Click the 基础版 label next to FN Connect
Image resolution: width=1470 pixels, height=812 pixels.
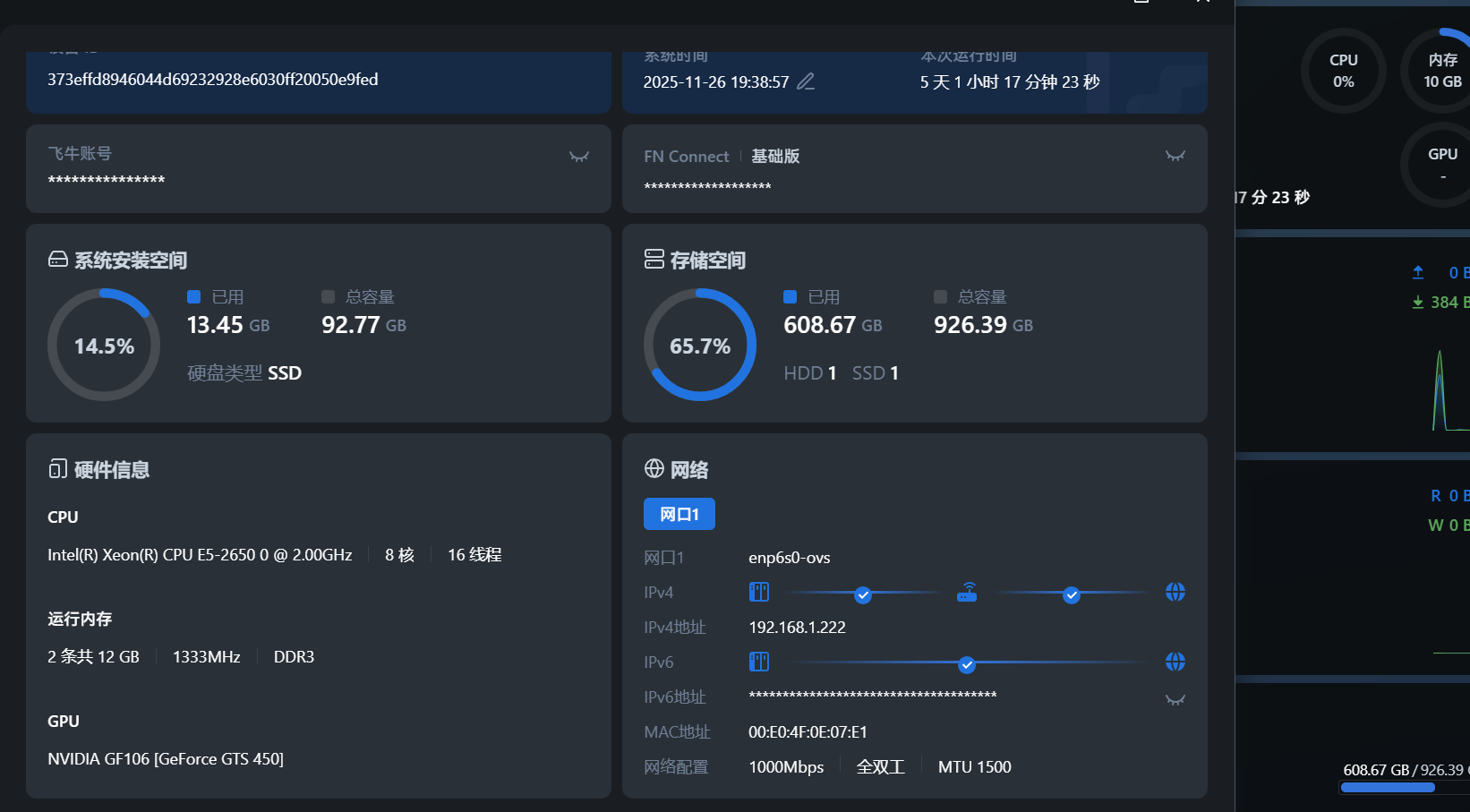775,157
